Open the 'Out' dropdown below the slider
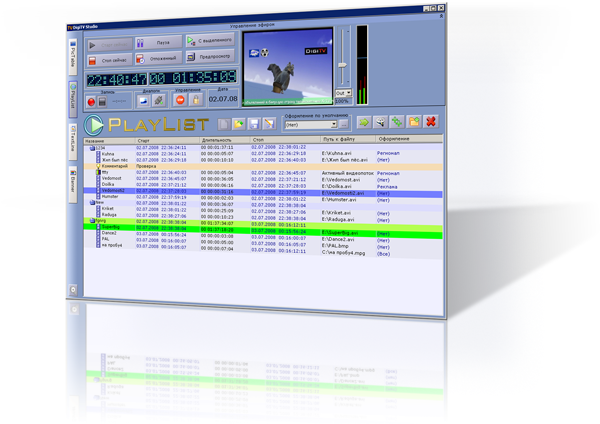The height and width of the screenshot is (424, 600). (343, 93)
